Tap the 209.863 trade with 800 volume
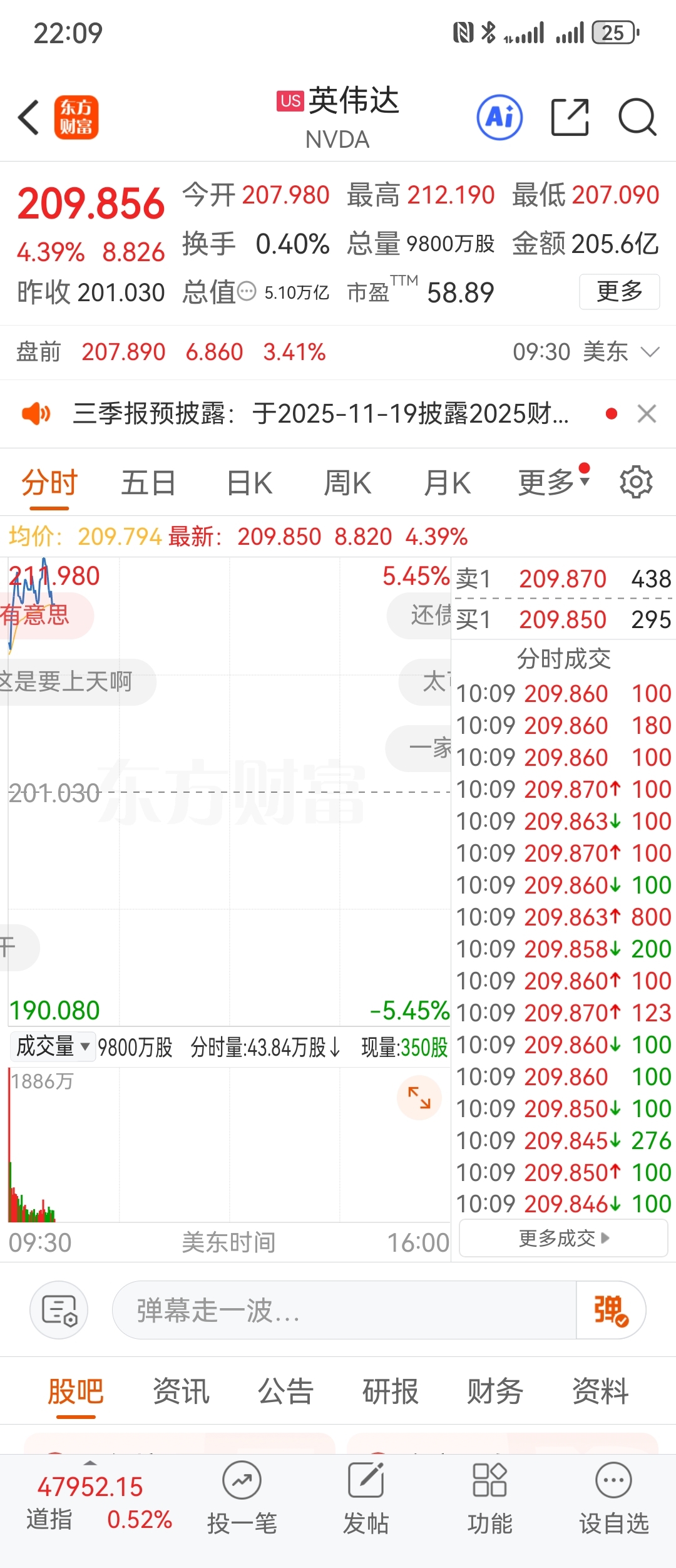 [563, 917]
